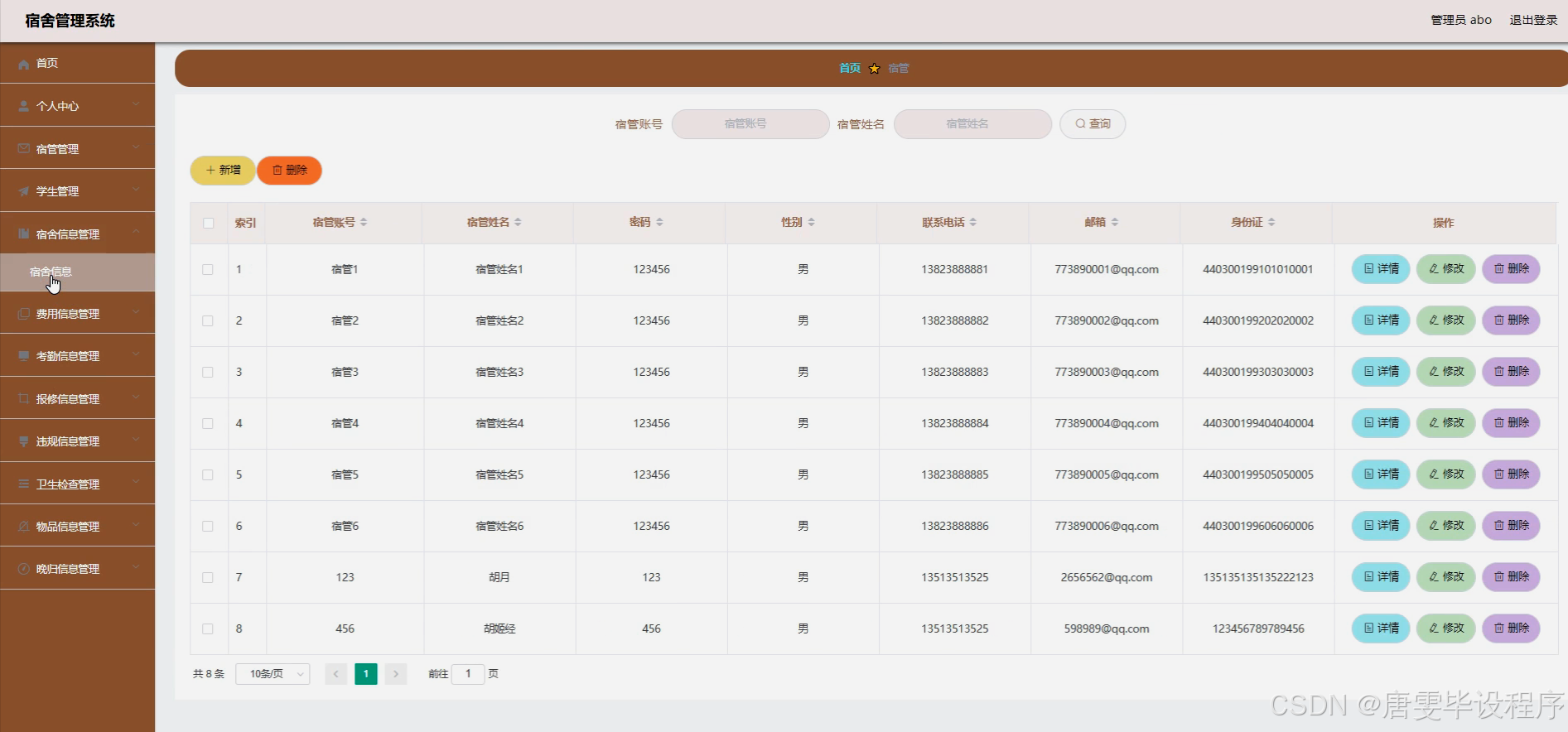Click the paper-plane icon beside 学生管理
The height and width of the screenshot is (732, 1568).
tap(24, 191)
